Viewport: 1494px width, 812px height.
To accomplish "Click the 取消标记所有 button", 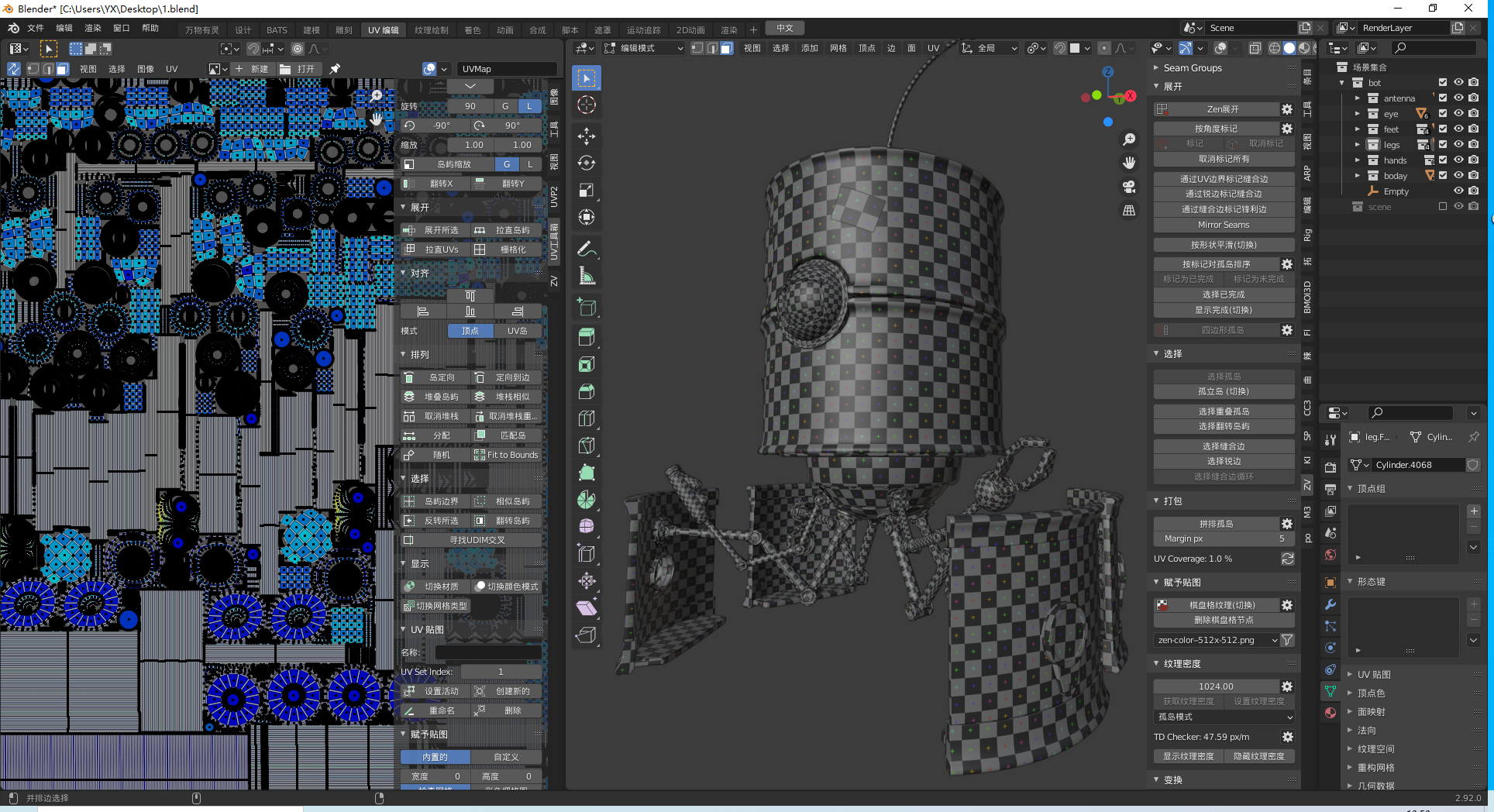I will [1224, 159].
